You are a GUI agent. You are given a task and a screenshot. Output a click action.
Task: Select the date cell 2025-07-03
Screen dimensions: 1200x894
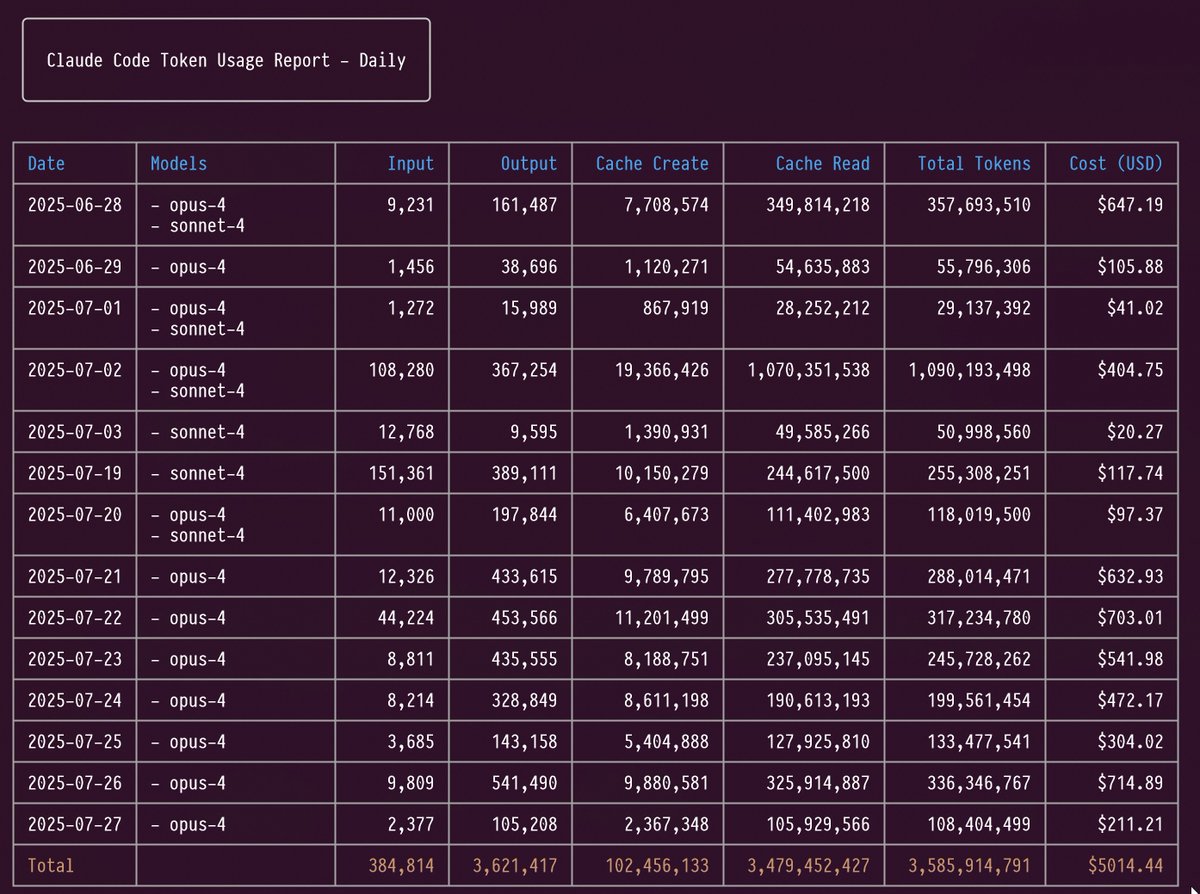[75, 432]
